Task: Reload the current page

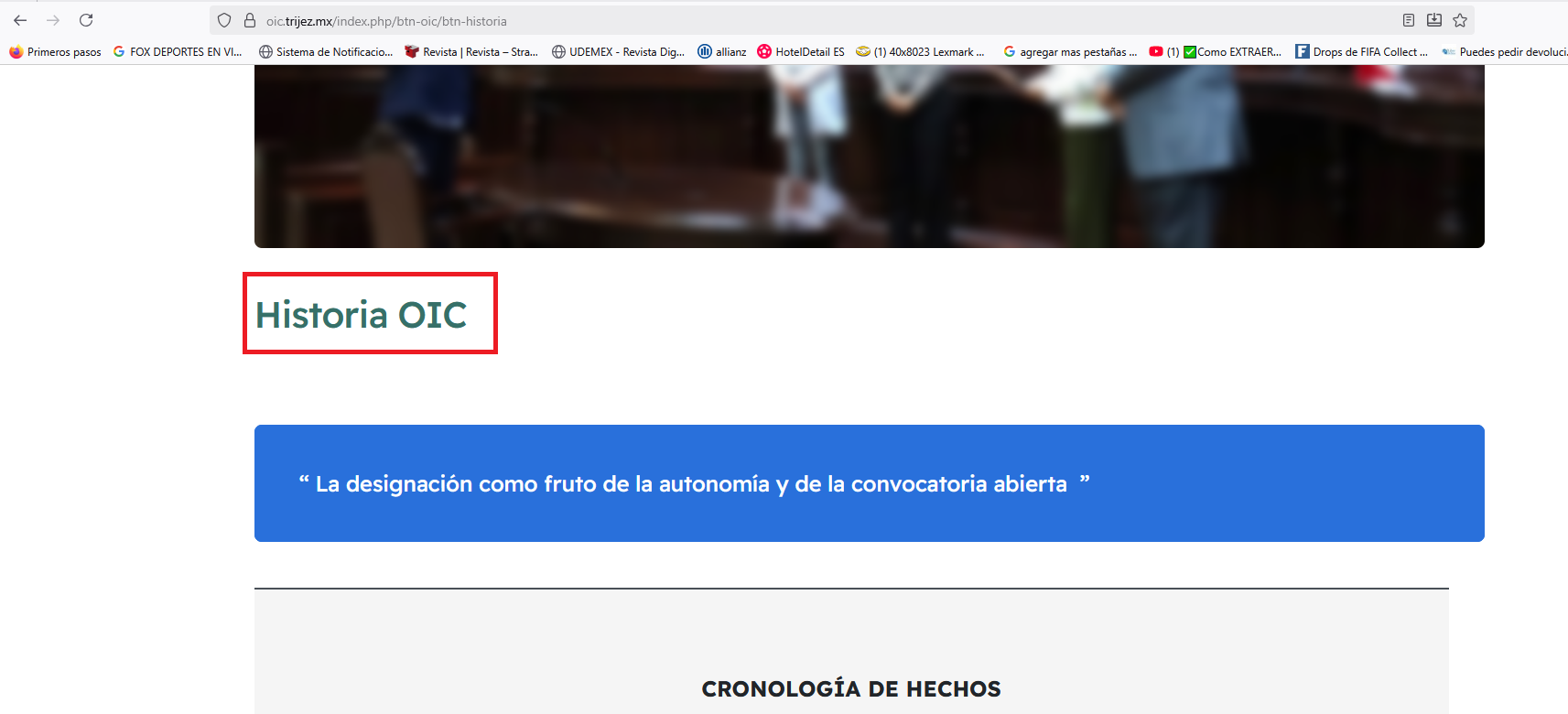Action: coord(86,20)
